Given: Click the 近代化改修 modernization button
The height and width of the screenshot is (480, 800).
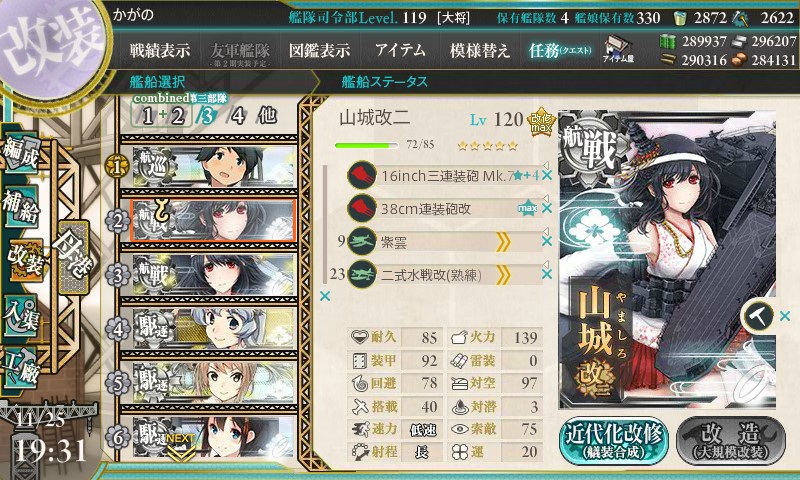Looking at the screenshot, I should pyautogui.click(x=614, y=441).
